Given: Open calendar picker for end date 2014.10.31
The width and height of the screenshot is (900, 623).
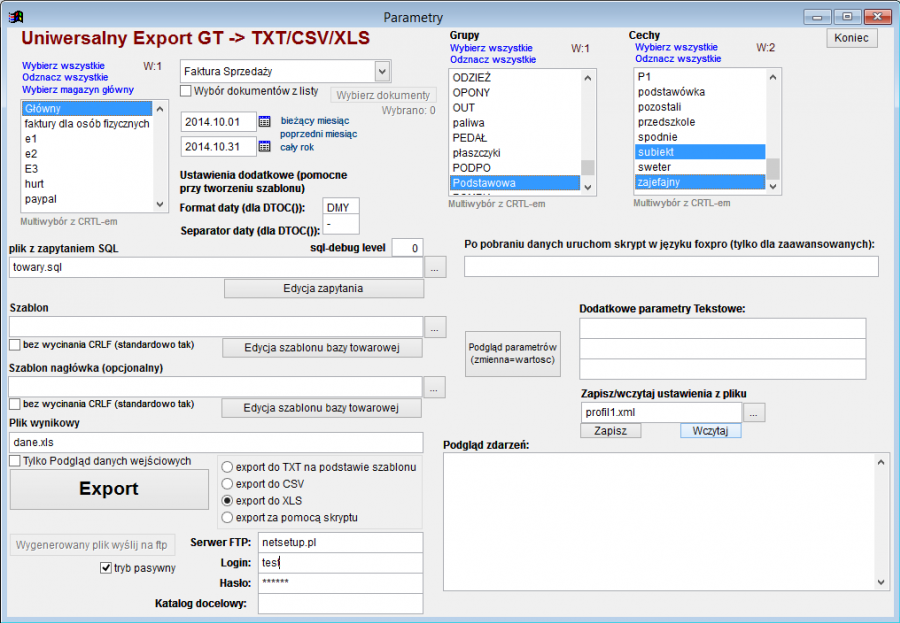Looking at the screenshot, I should [264, 146].
